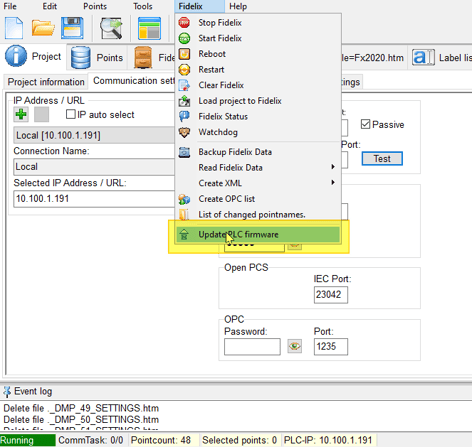
Task: Click the New file toolbar icon
Action: [x=14, y=28]
